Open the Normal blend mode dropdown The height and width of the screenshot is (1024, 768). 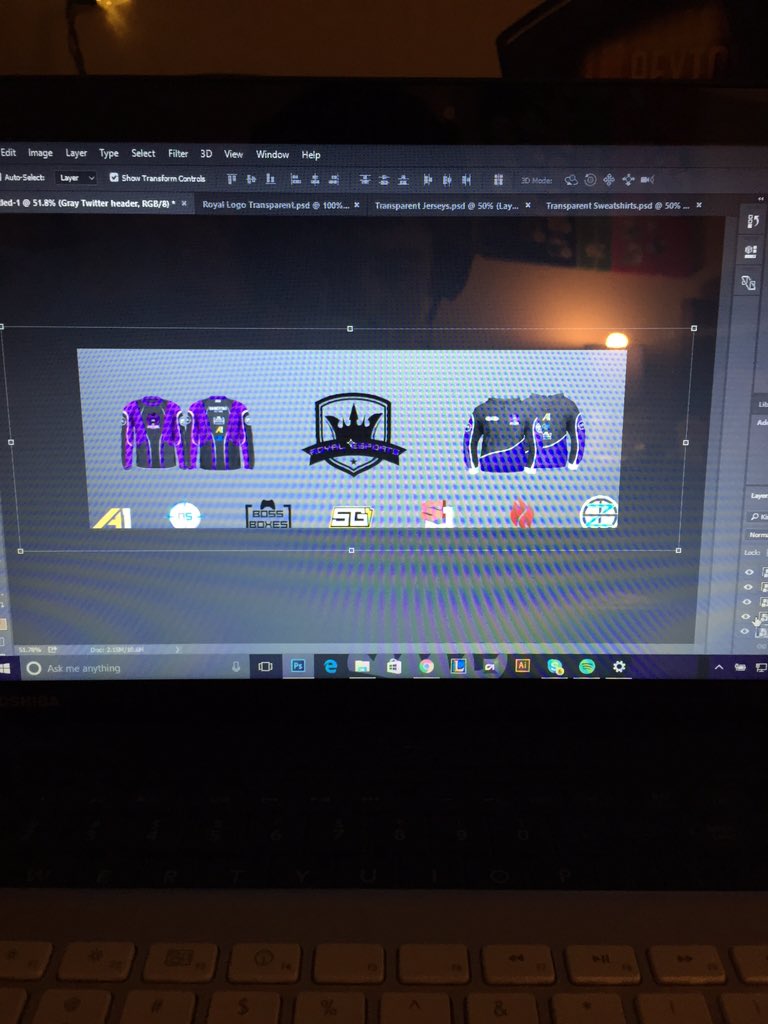tap(758, 535)
